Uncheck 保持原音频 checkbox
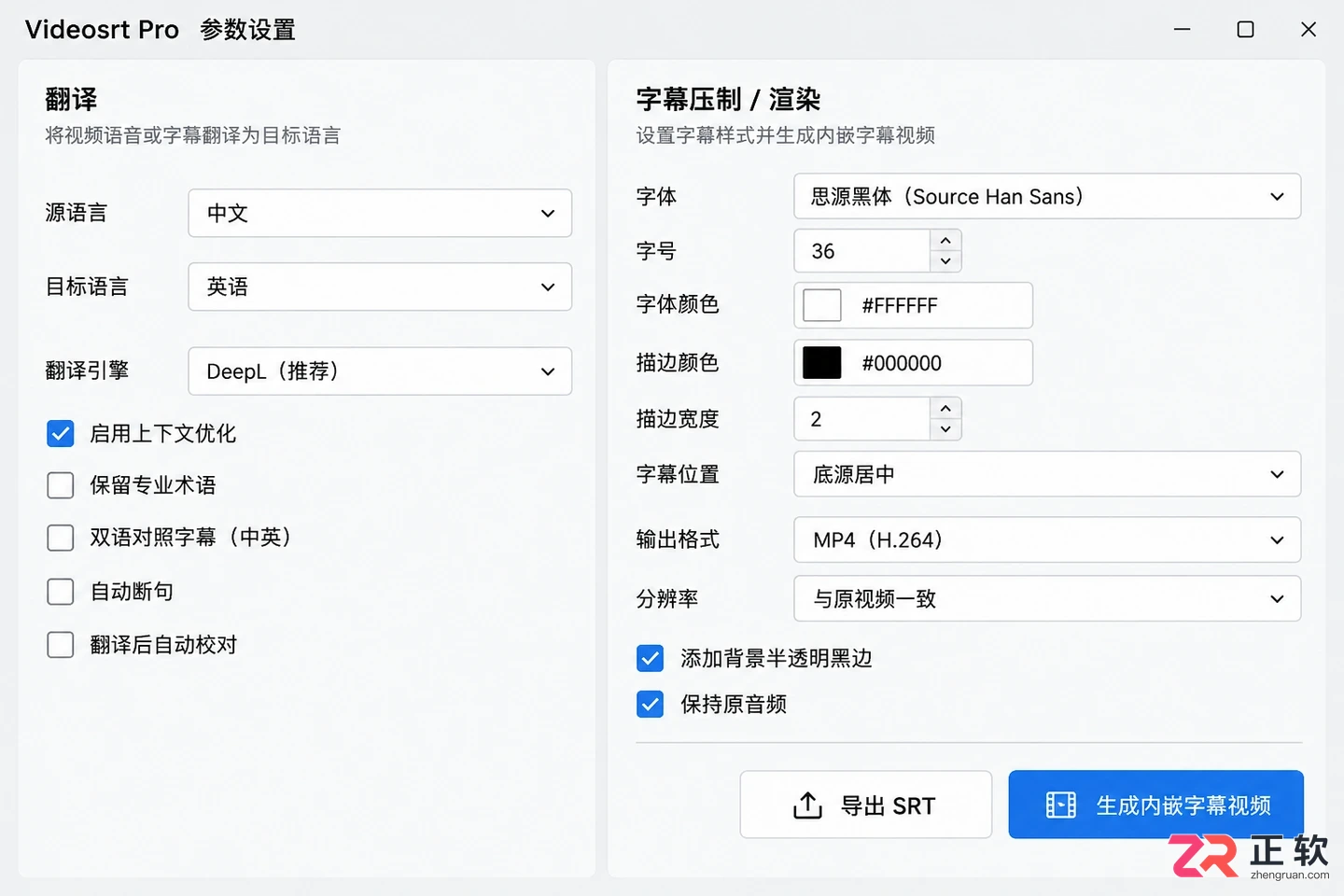Screen dimensions: 1344x896 pyautogui.click(x=651, y=704)
